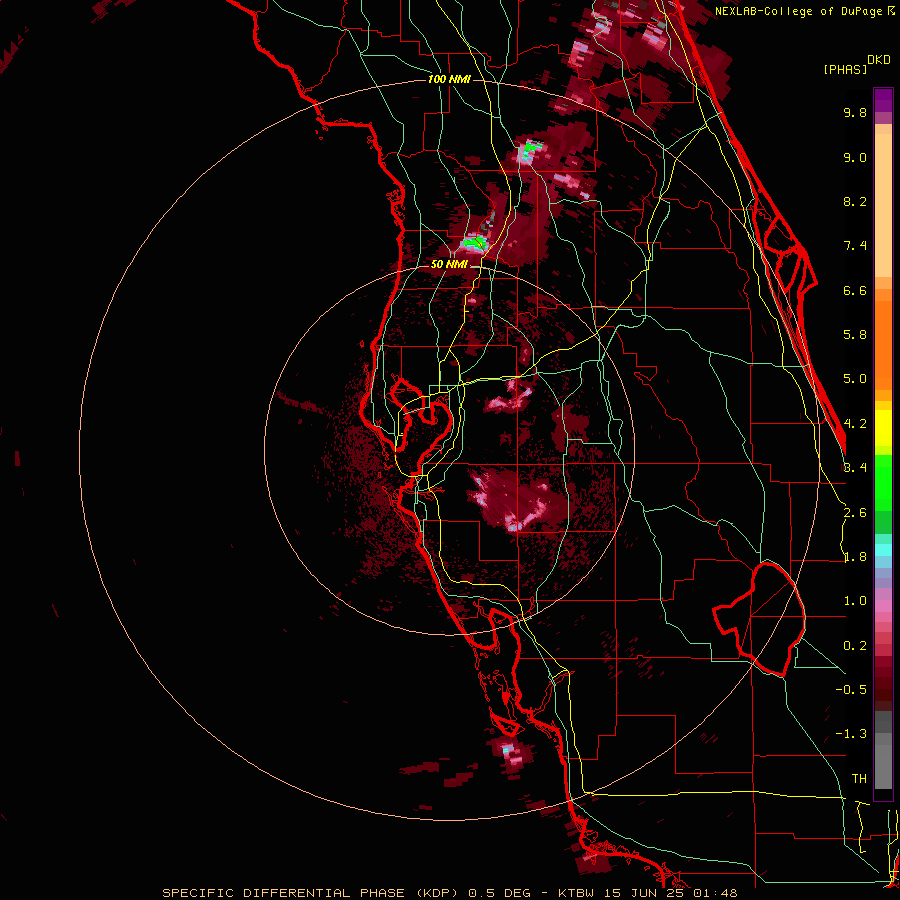Image resolution: width=900 pixels, height=900 pixels.
Task: Click the -0.5 value on color scale
Action: 851,690
